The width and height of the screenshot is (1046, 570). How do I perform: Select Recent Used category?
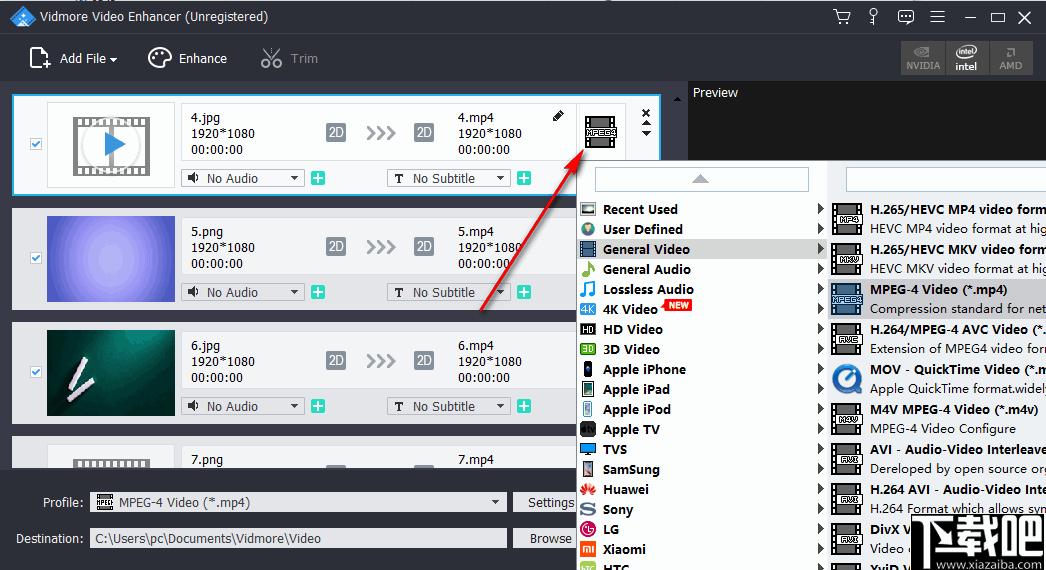(x=702, y=210)
